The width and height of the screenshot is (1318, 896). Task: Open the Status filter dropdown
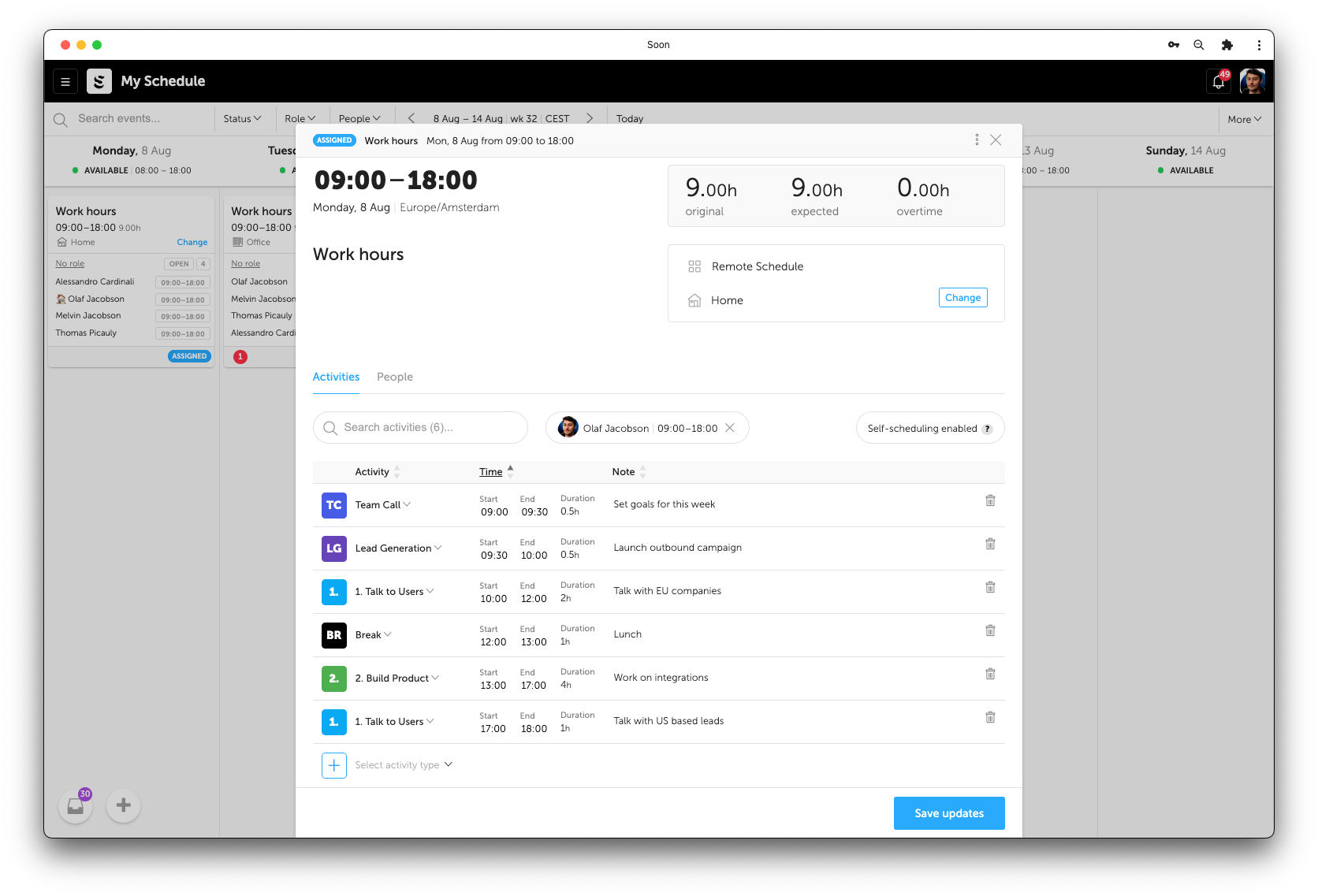242,118
